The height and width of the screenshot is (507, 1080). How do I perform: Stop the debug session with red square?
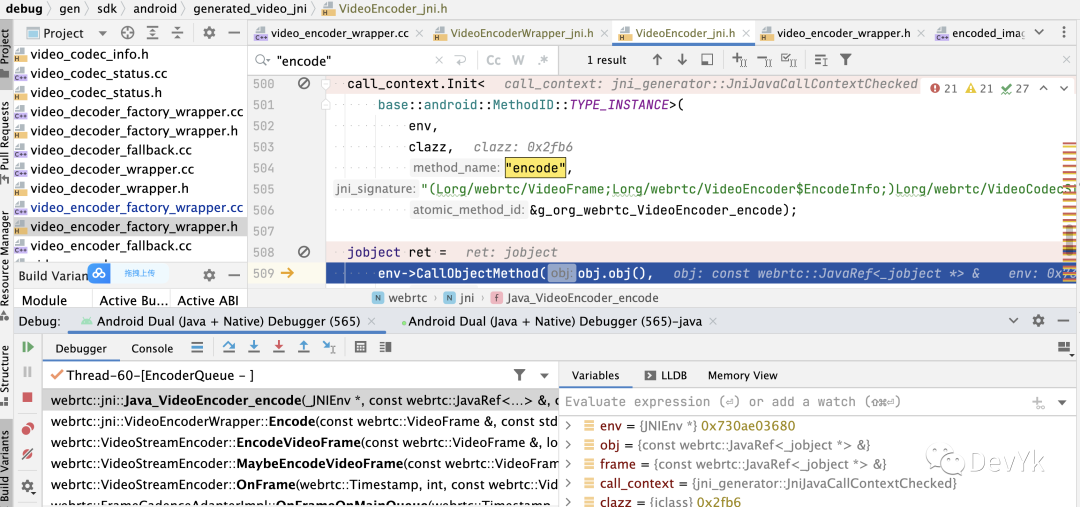tap(28, 398)
